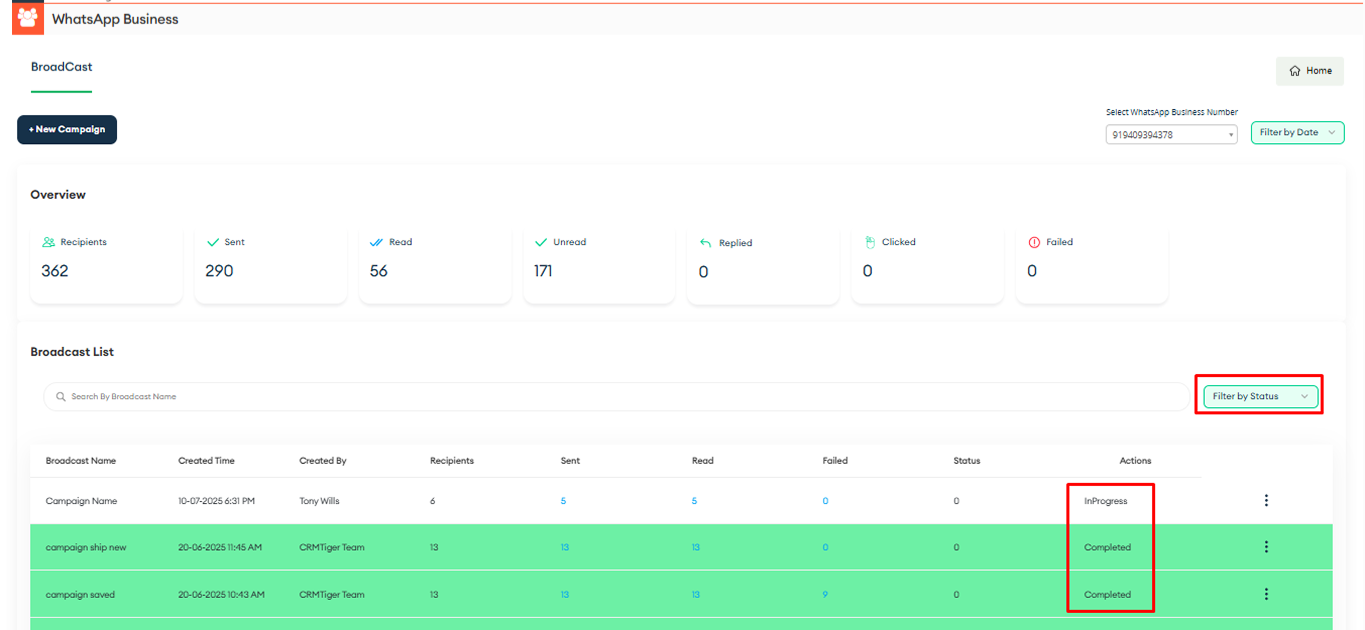Screen dimensions: 1365x630
Task: Open Failed count 0 for Campaign Name
Action: click(x=825, y=501)
